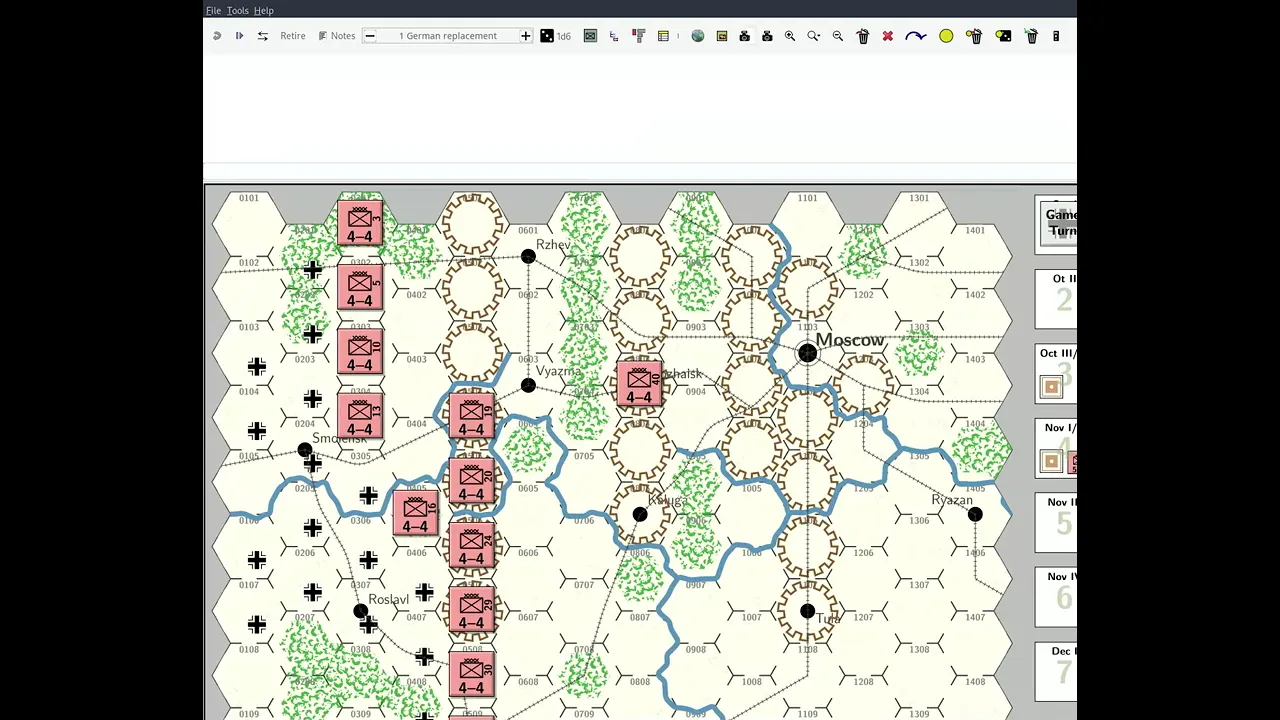Select the 4-4 counter above hex 0403 label
The height and width of the screenshot is (720, 1280).
(x=360, y=352)
